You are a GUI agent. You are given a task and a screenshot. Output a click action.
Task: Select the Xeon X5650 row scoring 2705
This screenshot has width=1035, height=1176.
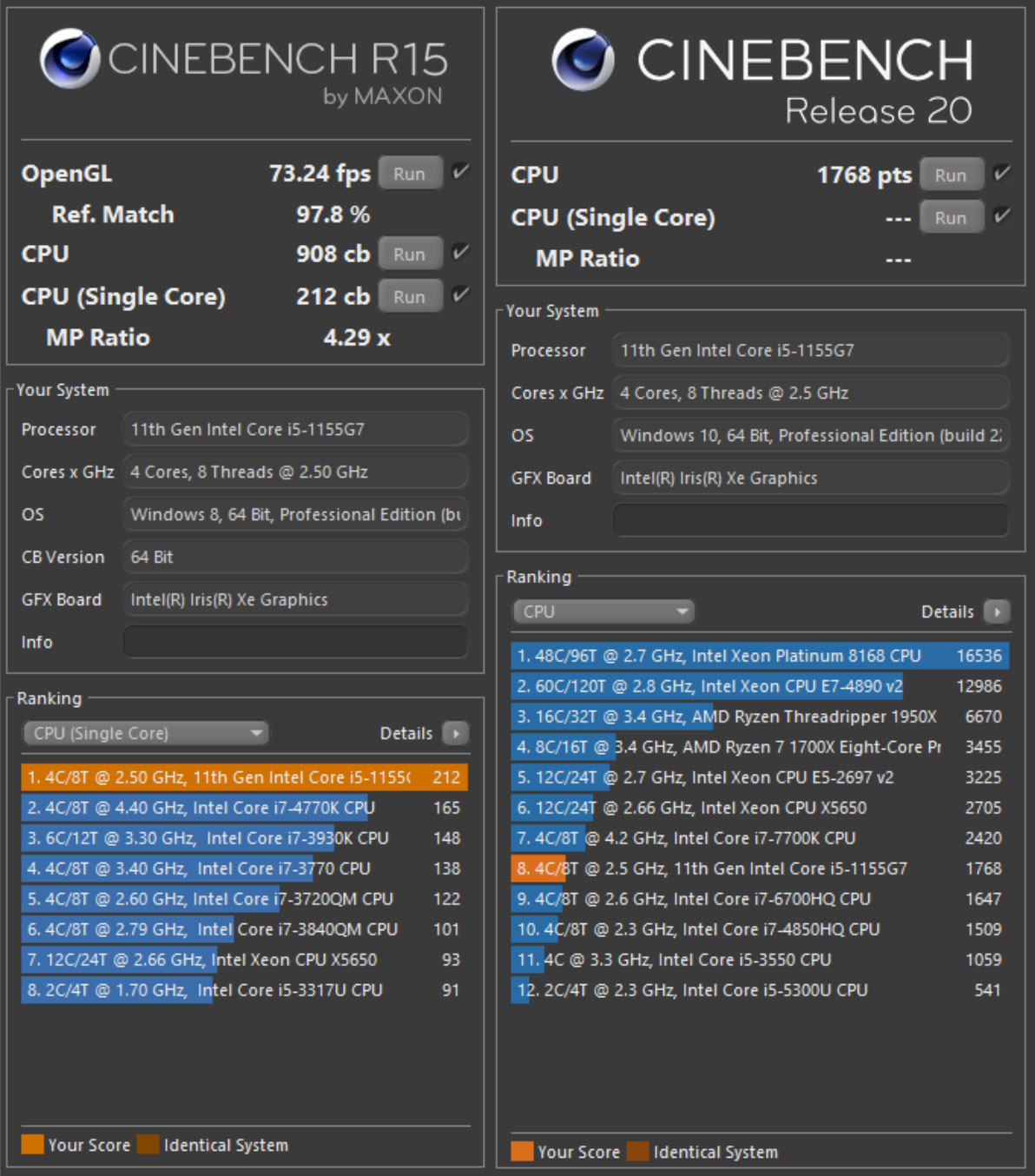760,808
